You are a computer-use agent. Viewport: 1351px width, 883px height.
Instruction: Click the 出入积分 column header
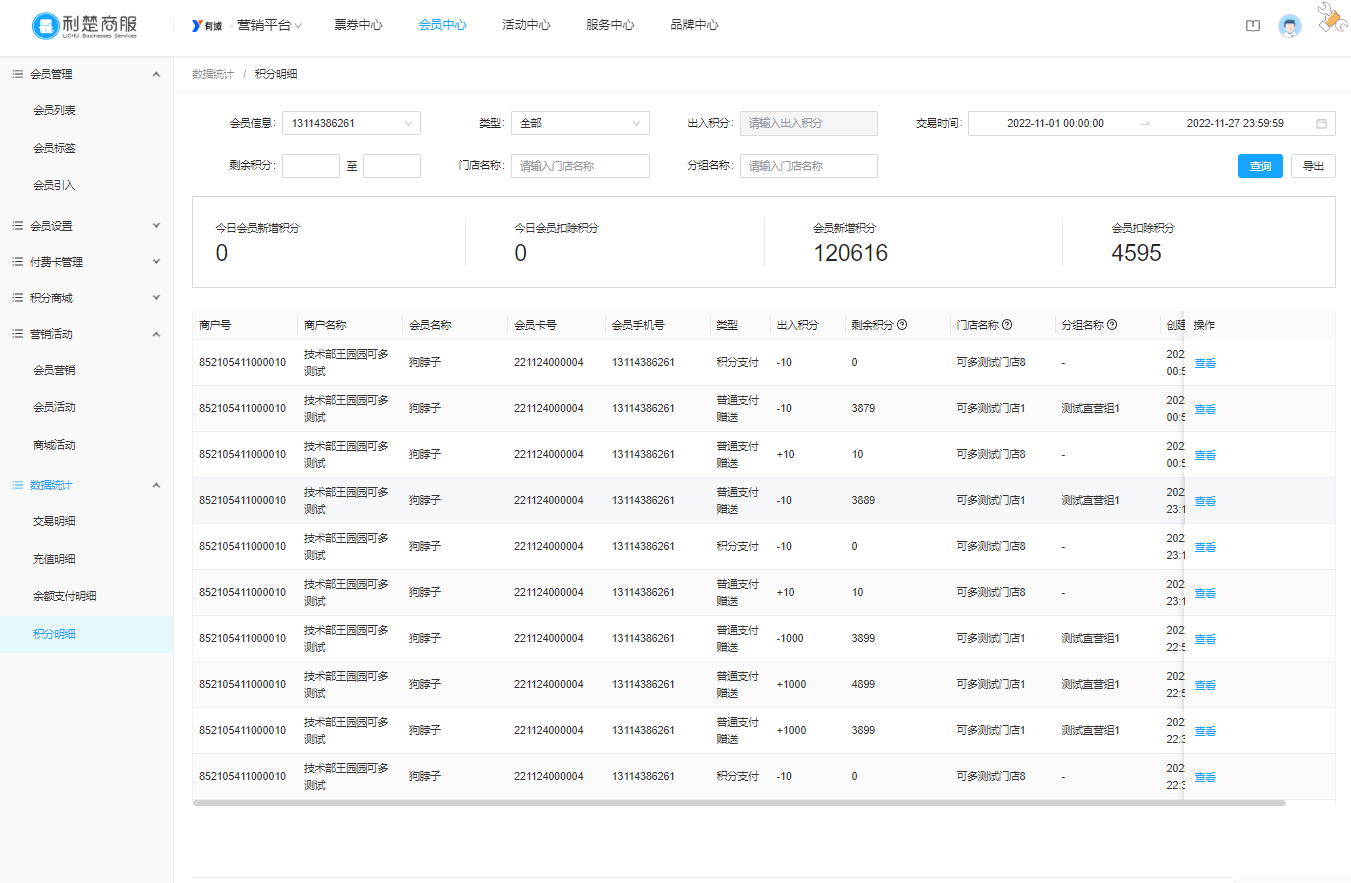click(797, 325)
